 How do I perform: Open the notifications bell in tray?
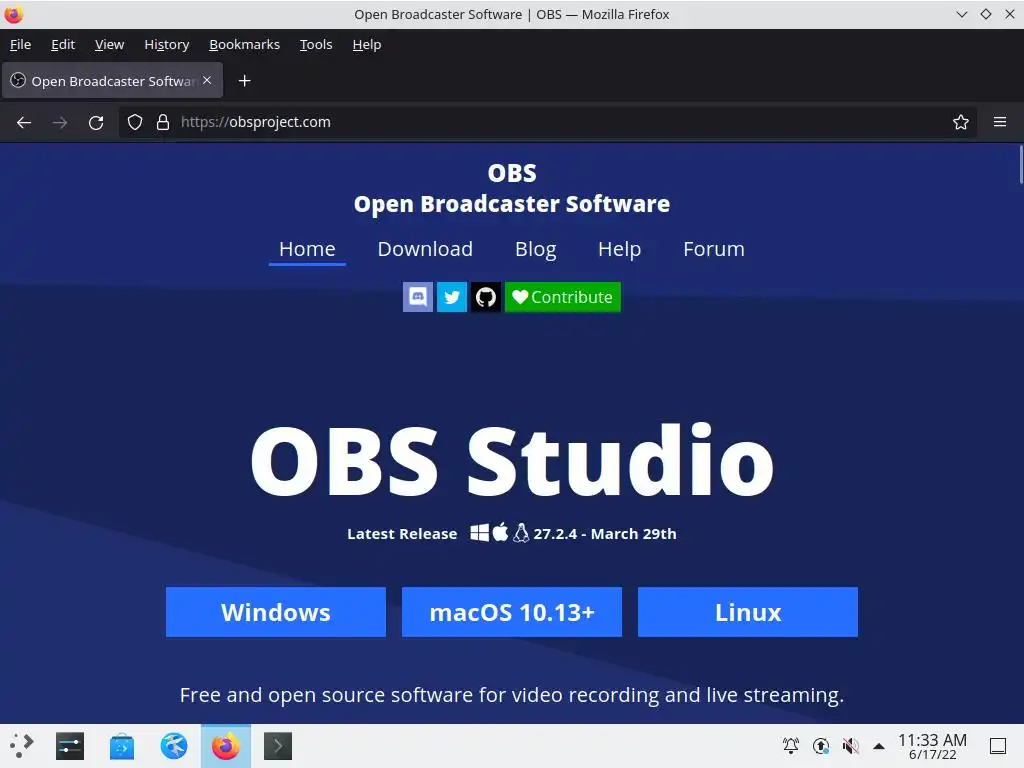791,746
